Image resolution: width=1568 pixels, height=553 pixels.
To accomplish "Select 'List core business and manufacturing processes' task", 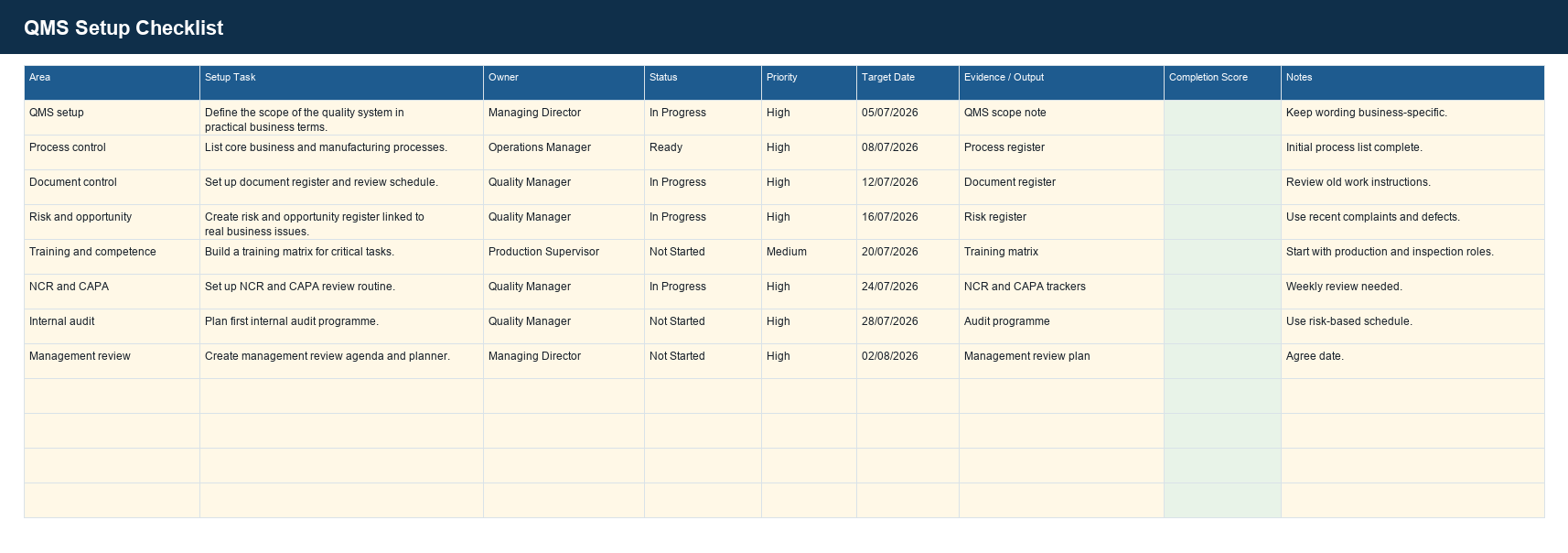I will pos(341,152).
